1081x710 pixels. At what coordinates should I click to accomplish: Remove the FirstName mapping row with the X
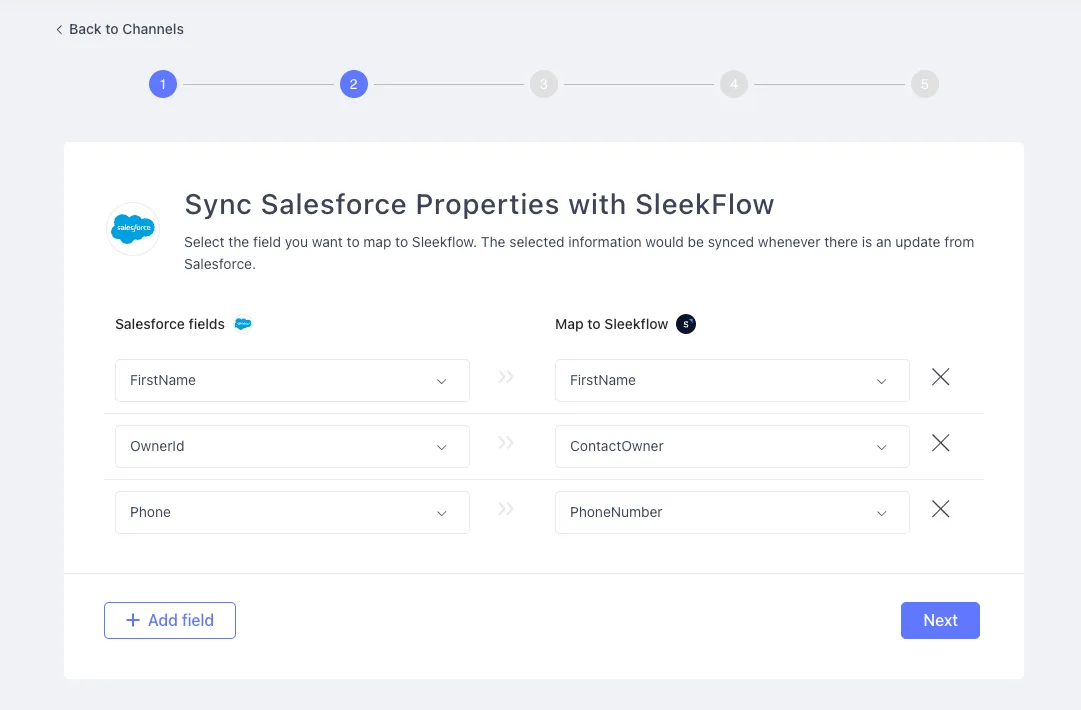(940, 377)
